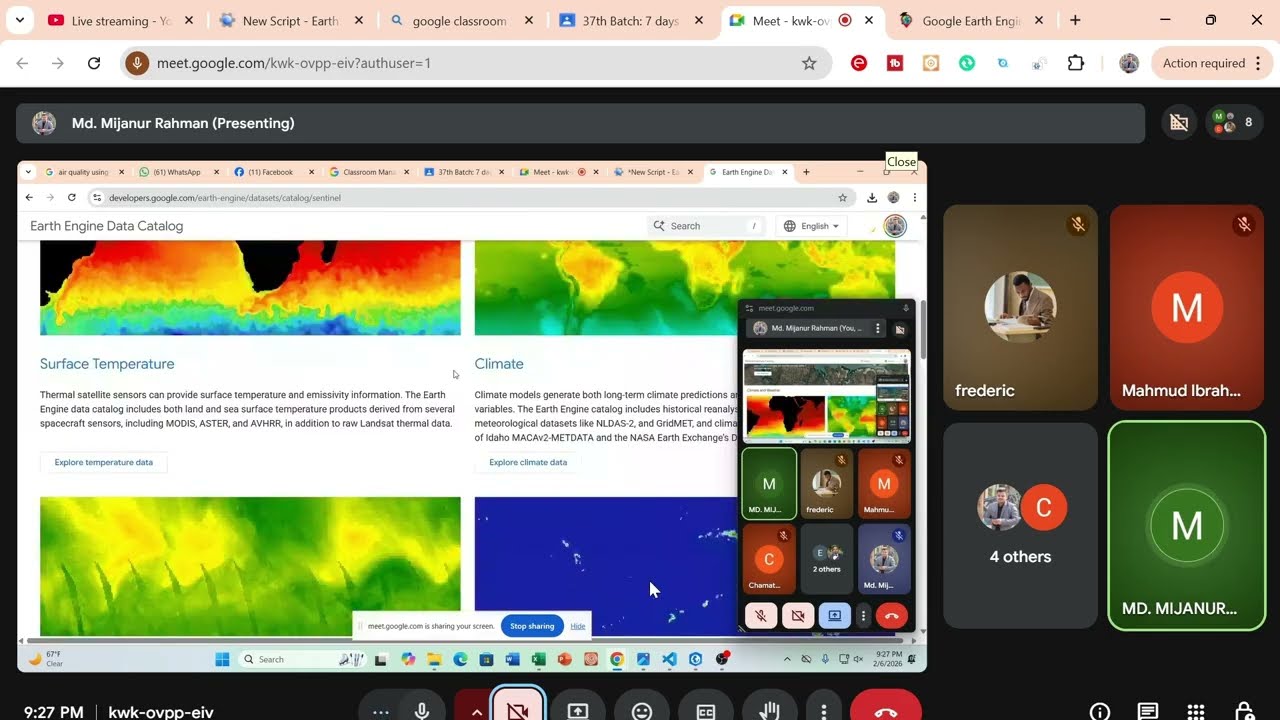Select frederic participant tile

1020,307
